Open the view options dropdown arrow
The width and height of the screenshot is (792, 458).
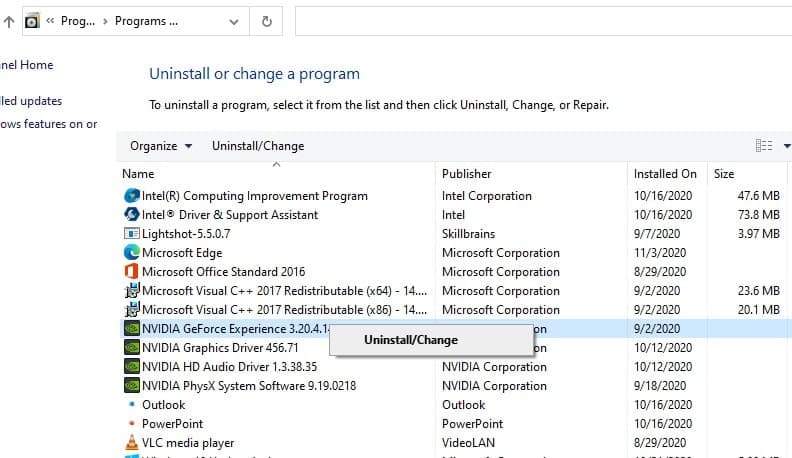(x=786, y=146)
